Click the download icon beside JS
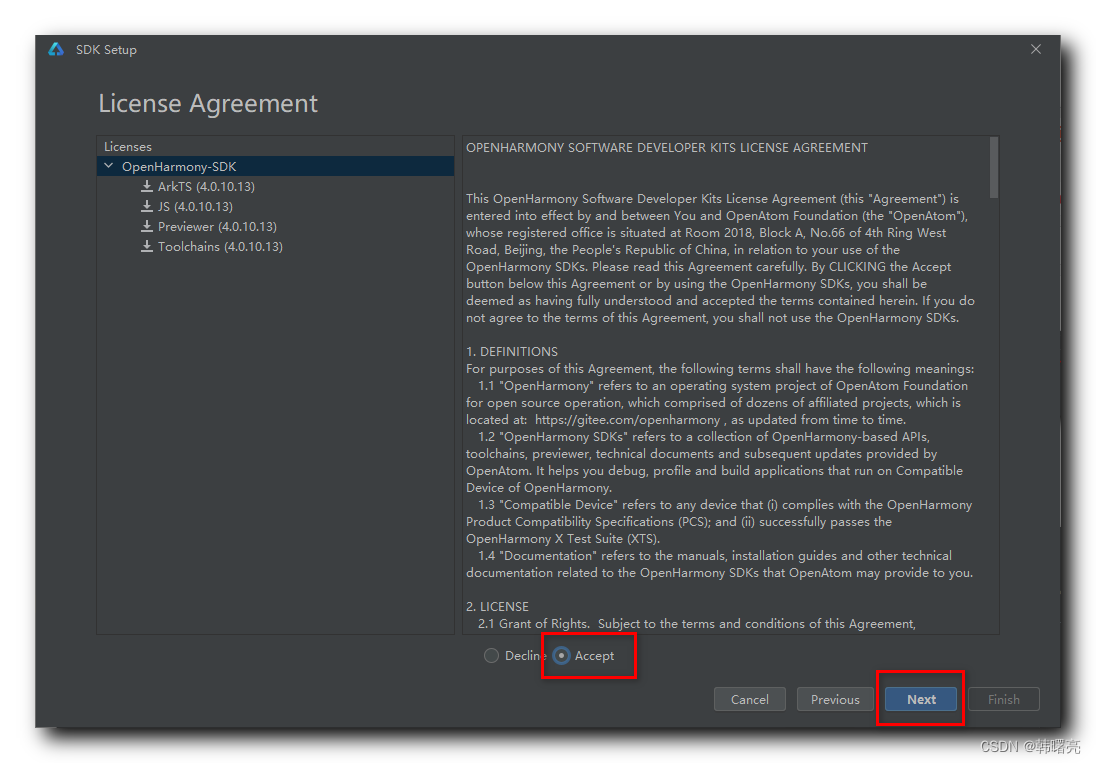1096x763 pixels. 147,206
